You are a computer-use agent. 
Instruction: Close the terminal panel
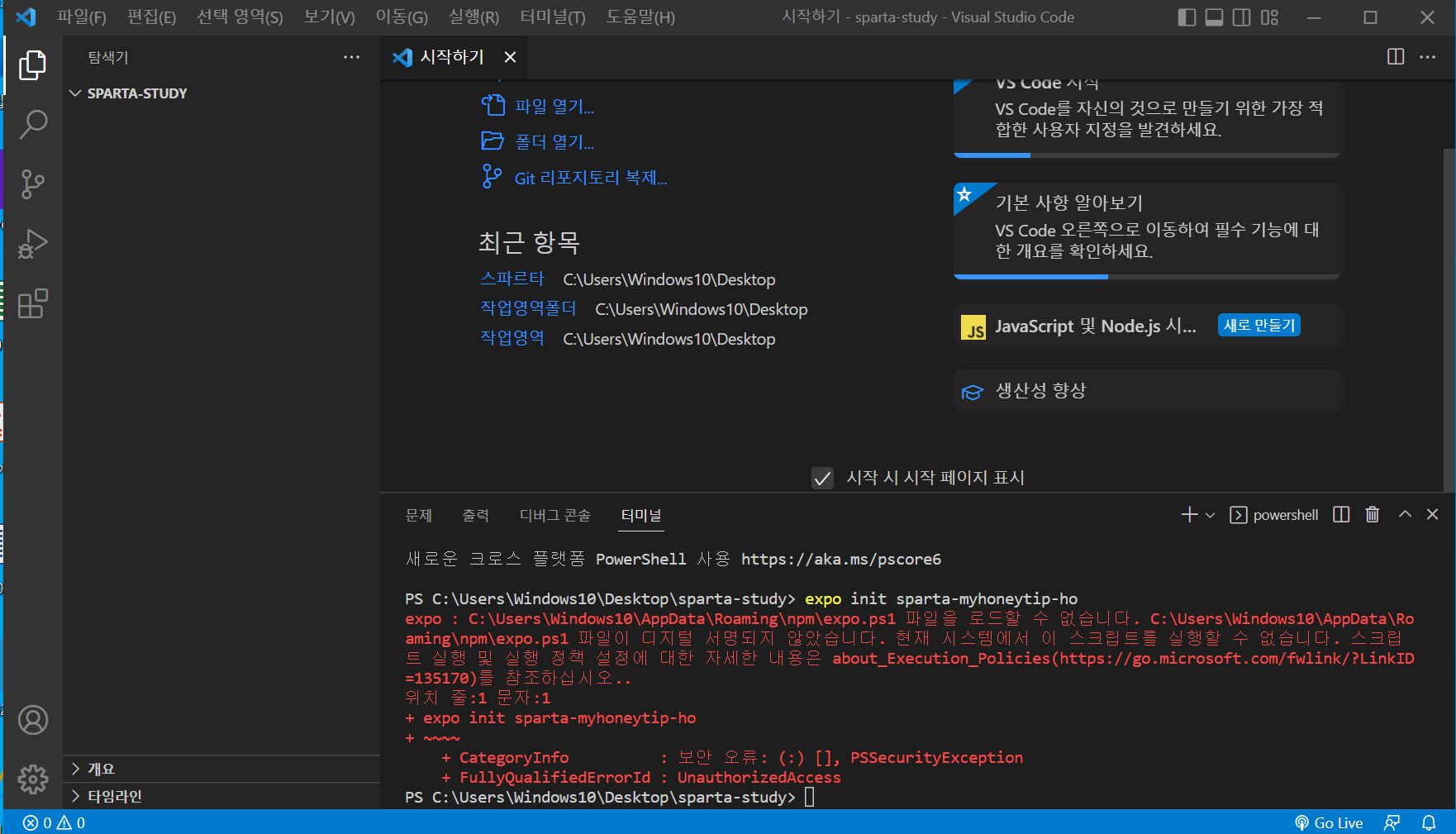1433,514
